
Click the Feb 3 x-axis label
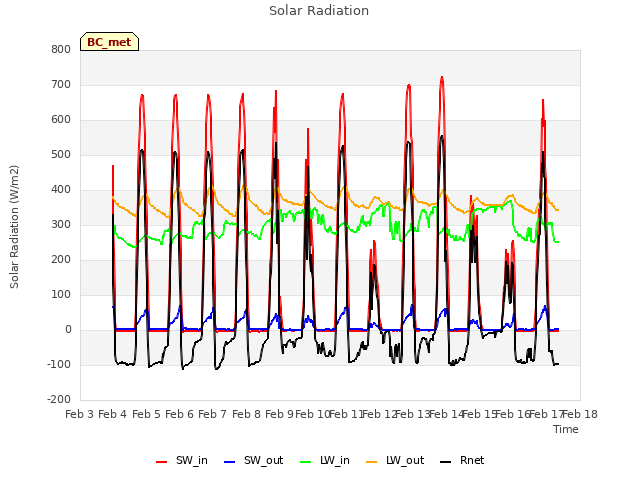click(x=80, y=414)
